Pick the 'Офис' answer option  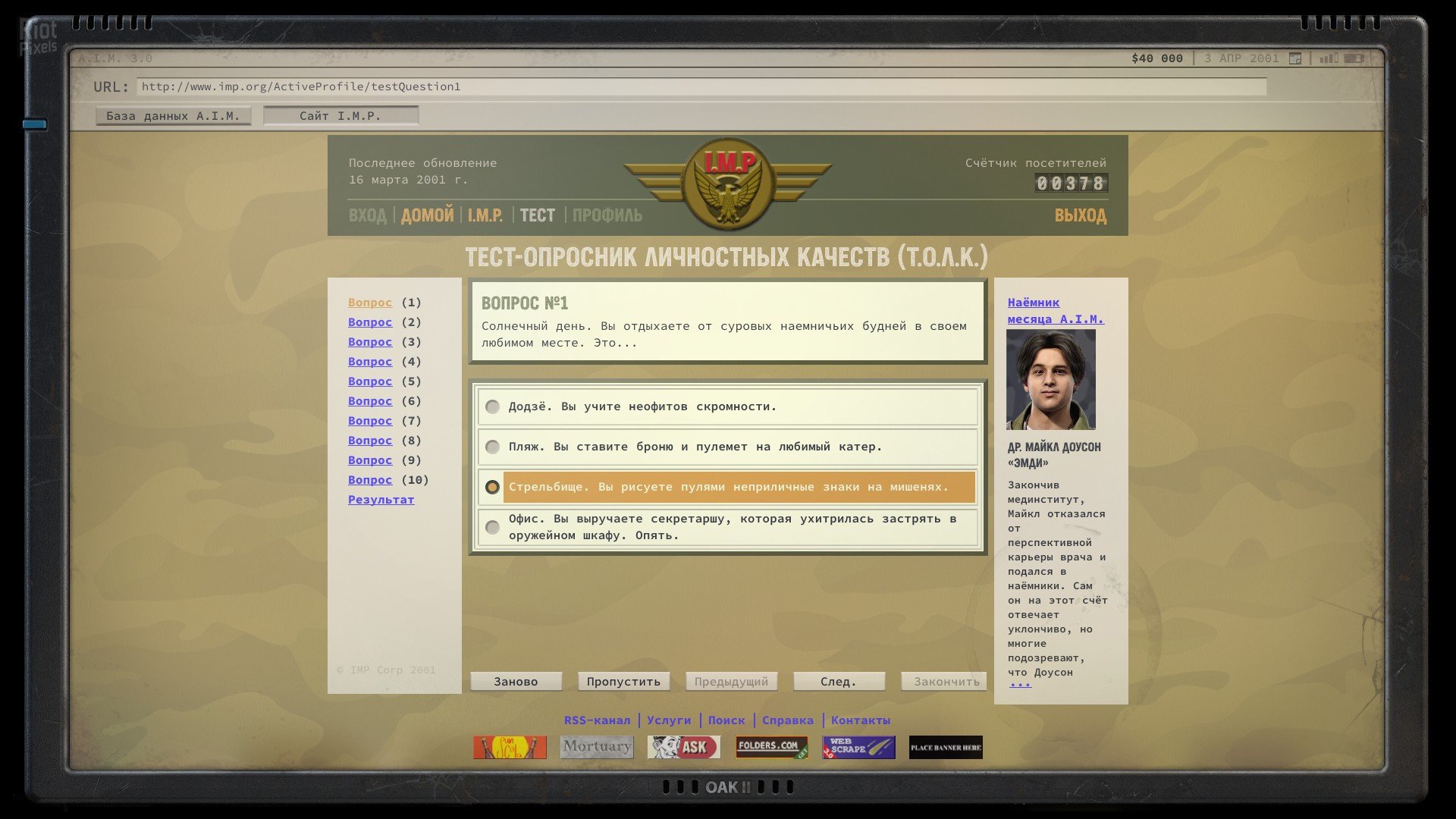point(492,526)
